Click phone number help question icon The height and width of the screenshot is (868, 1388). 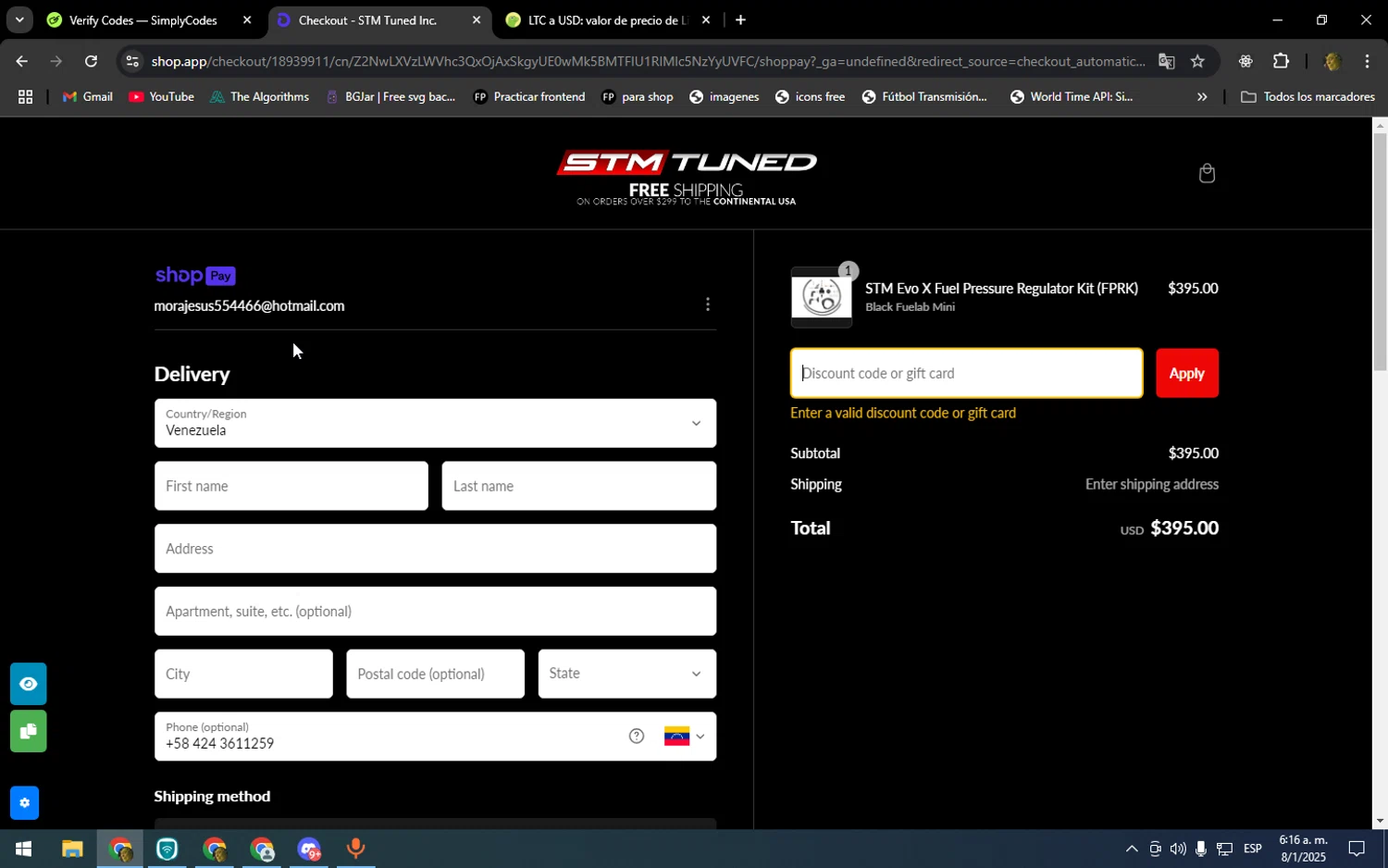(x=637, y=737)
